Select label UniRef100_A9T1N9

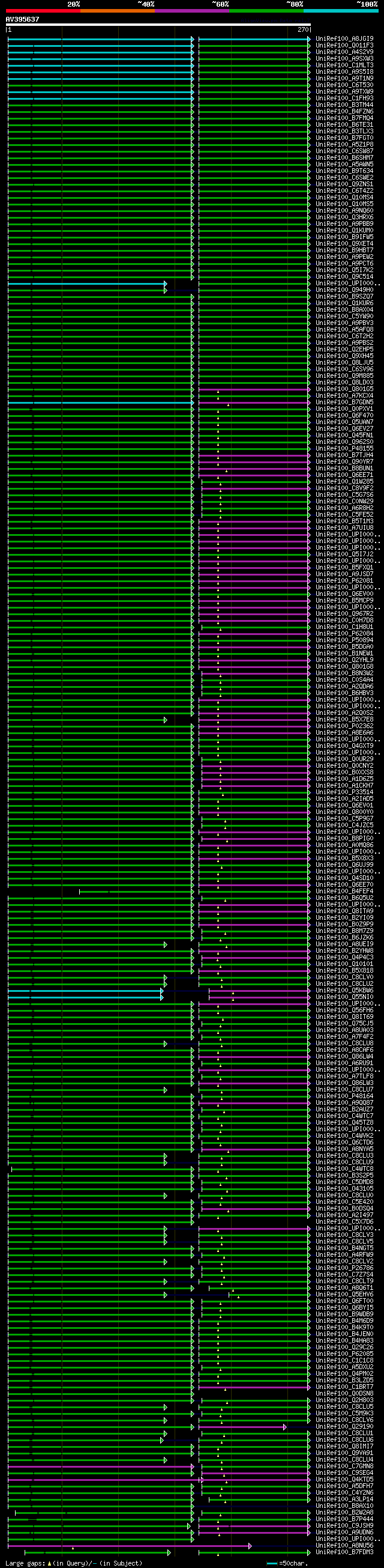(344, 79)
